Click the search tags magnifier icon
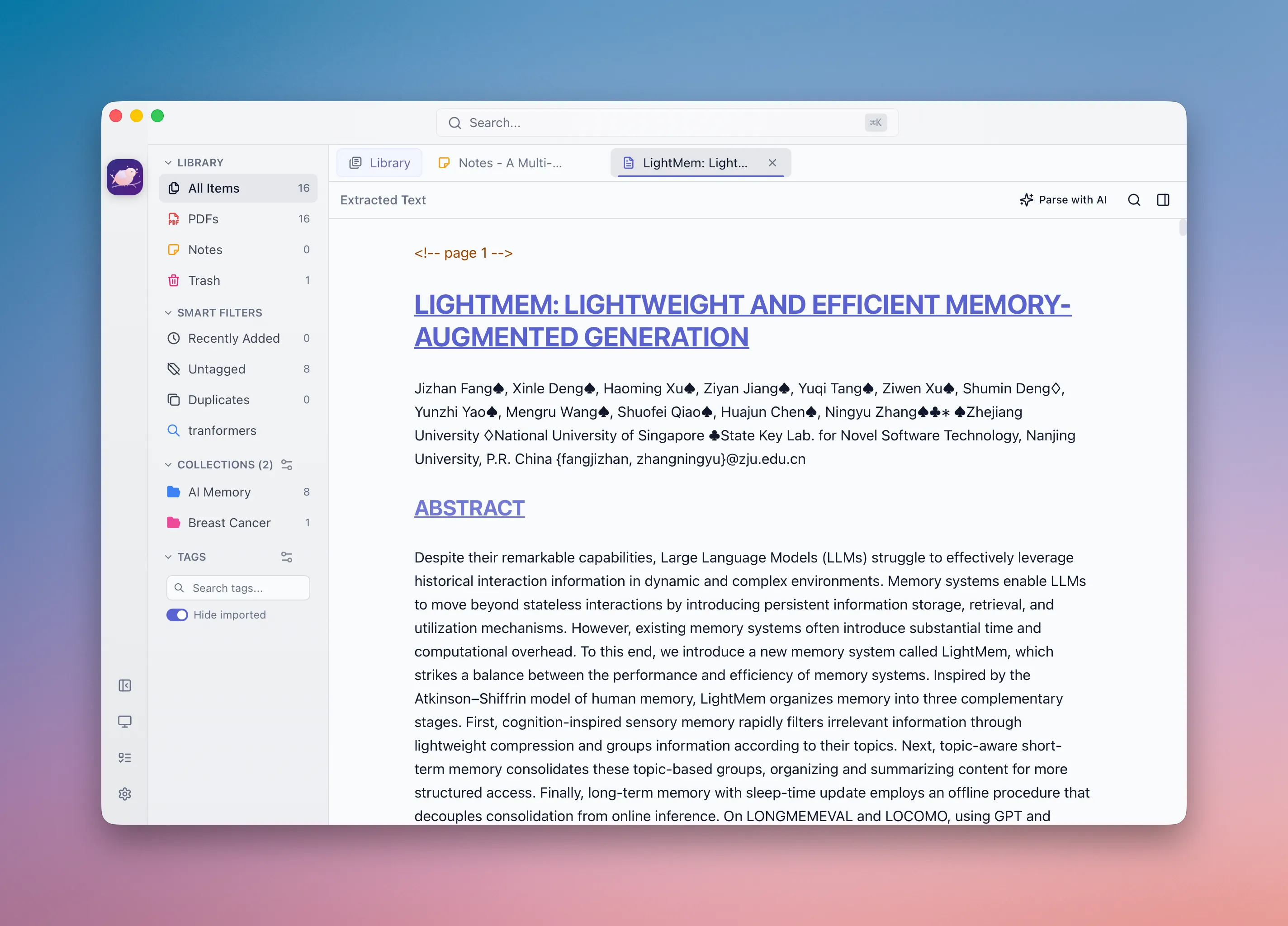Image resolution: width=1288 pixels, height=926 pixels. coord(179,588)
